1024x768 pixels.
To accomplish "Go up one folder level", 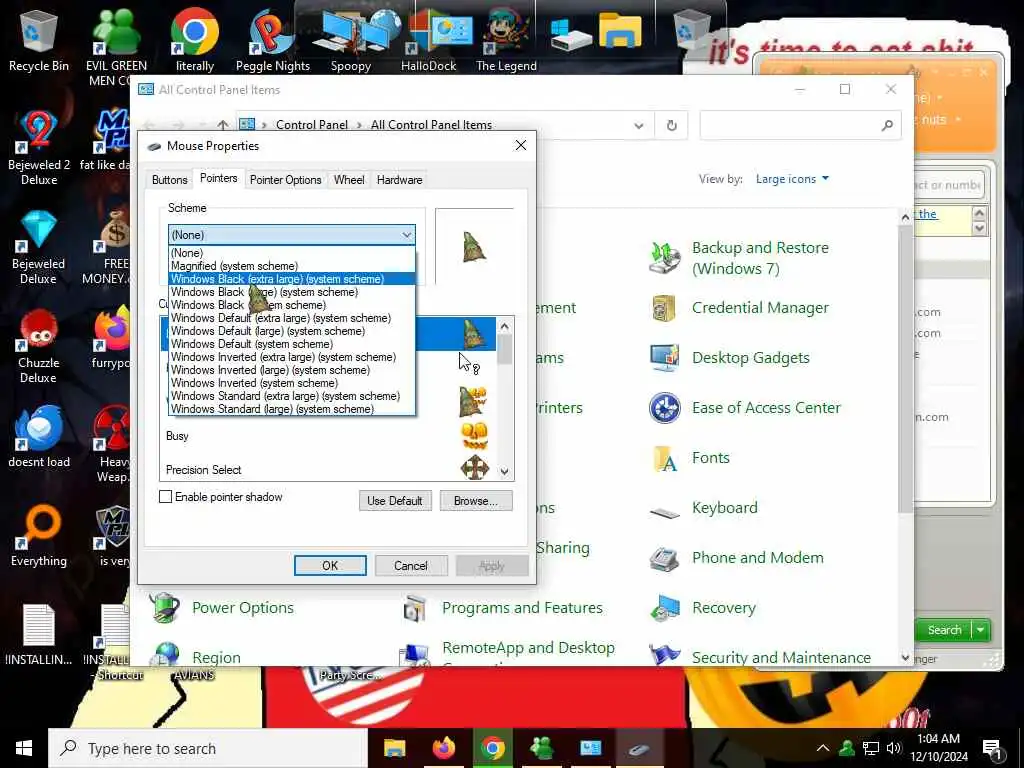I will pyautogui.click(x=223, y=125).
